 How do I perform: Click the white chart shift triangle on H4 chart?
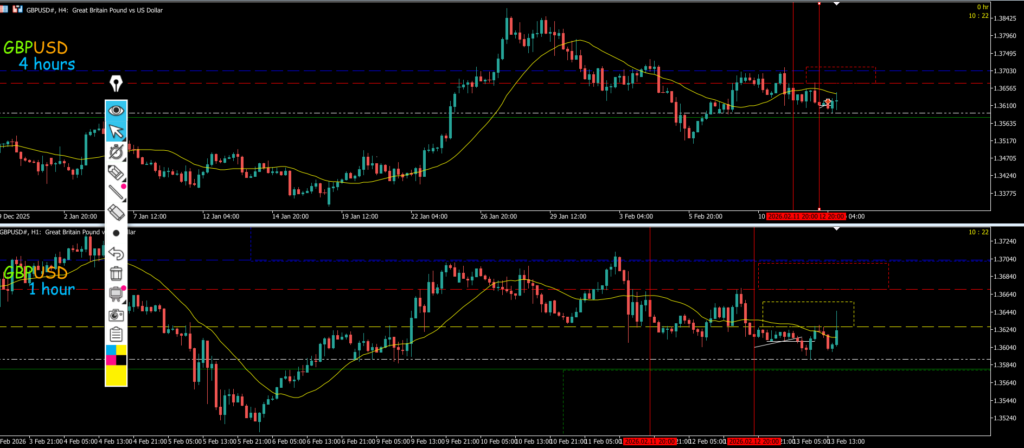point(837,4)
